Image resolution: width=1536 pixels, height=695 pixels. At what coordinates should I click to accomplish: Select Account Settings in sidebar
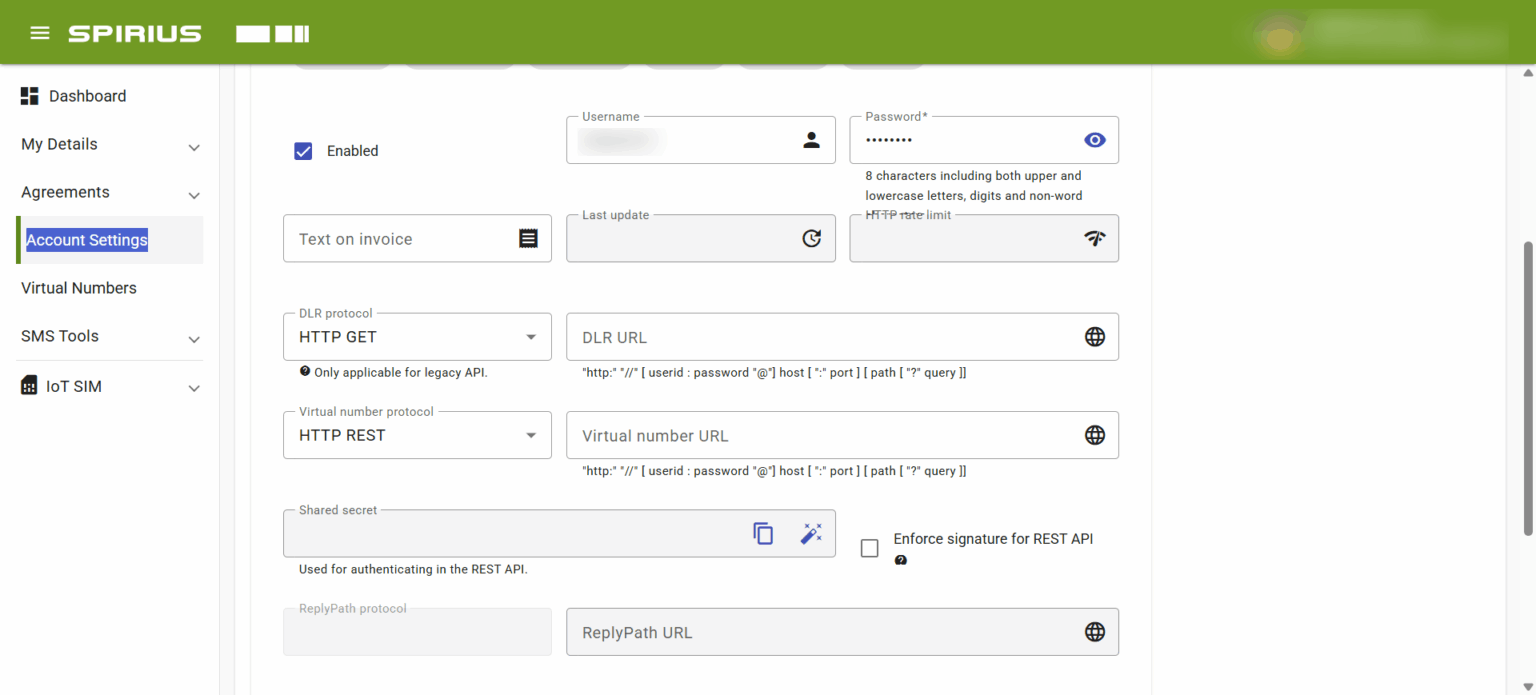coord(111,240)
